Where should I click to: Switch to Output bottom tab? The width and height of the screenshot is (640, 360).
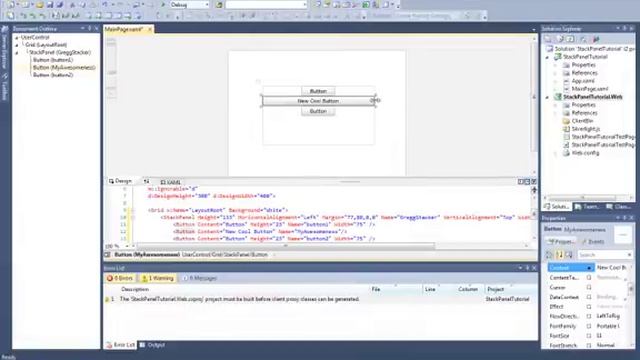(x=152, y=345)
